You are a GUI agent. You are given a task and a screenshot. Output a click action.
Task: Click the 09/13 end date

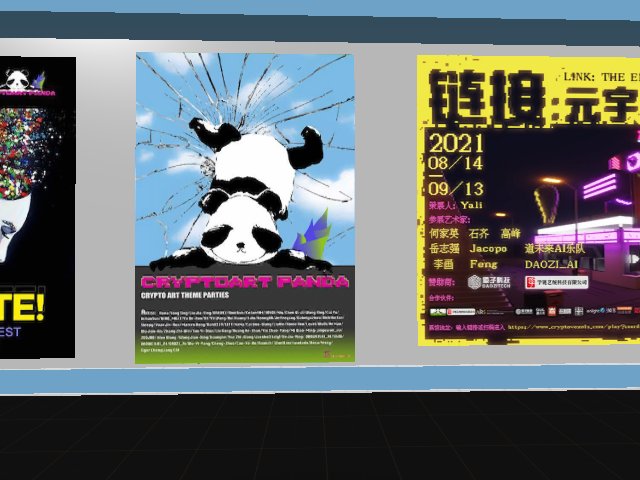pyautogui.click(x=456, y=189)
